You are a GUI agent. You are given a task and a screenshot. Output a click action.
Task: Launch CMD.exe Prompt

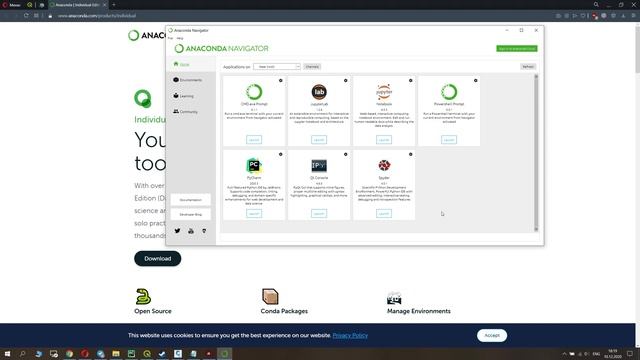click(x=254, y=140)
